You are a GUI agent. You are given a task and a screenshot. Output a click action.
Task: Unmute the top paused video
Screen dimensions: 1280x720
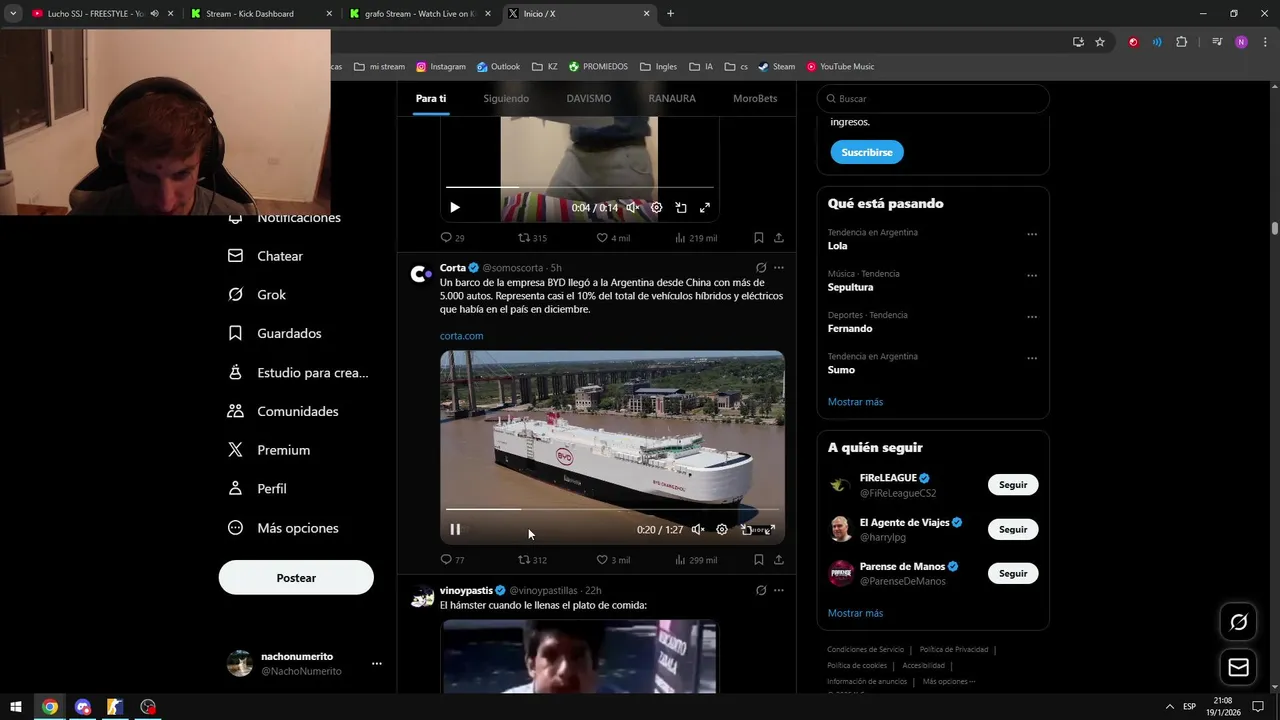tap(633, 207)
